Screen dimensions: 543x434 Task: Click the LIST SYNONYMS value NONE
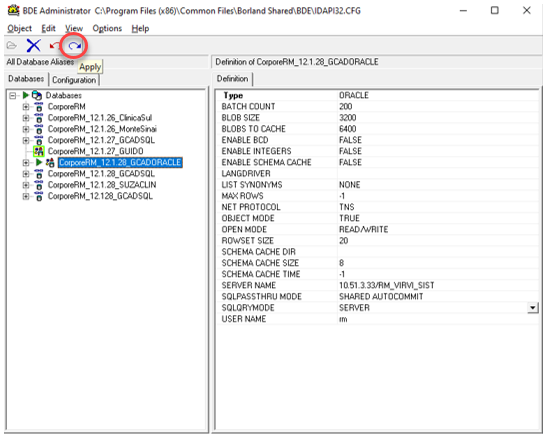(349, 185)
